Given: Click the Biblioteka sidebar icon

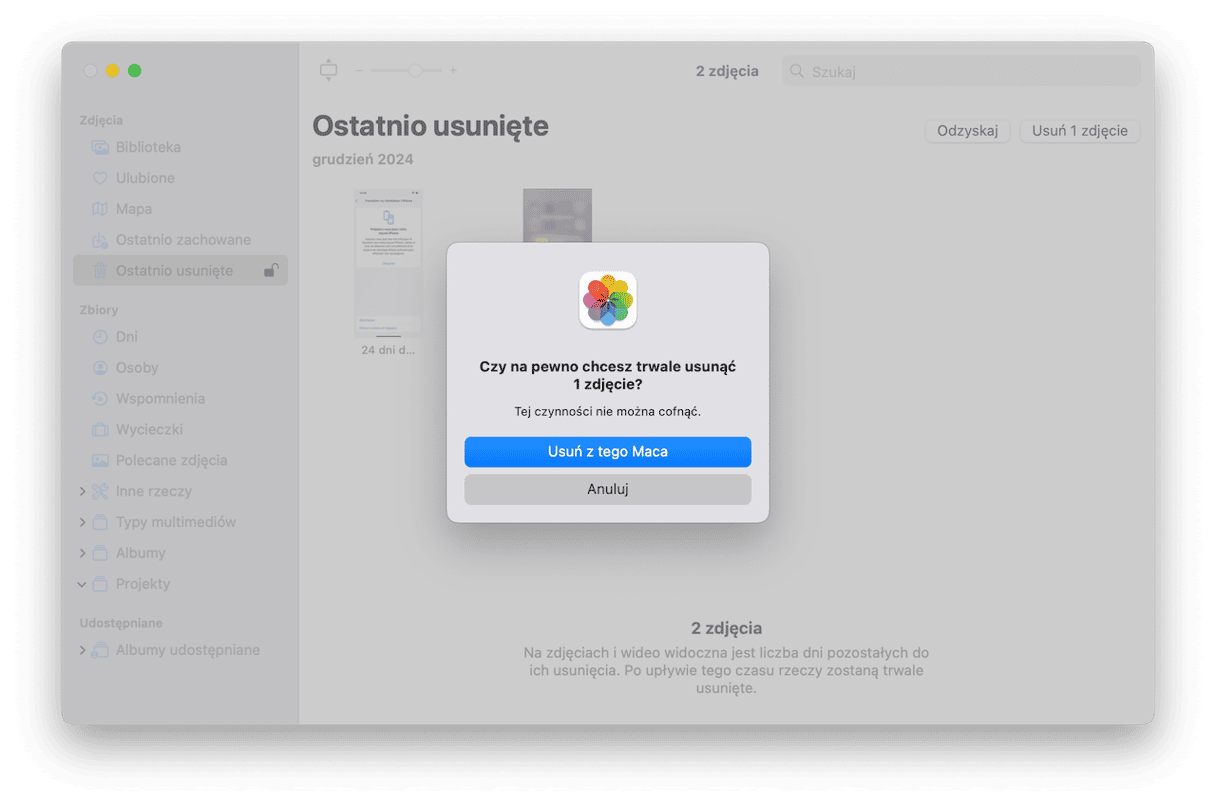Looking at the screenshot, I should 100,147.
